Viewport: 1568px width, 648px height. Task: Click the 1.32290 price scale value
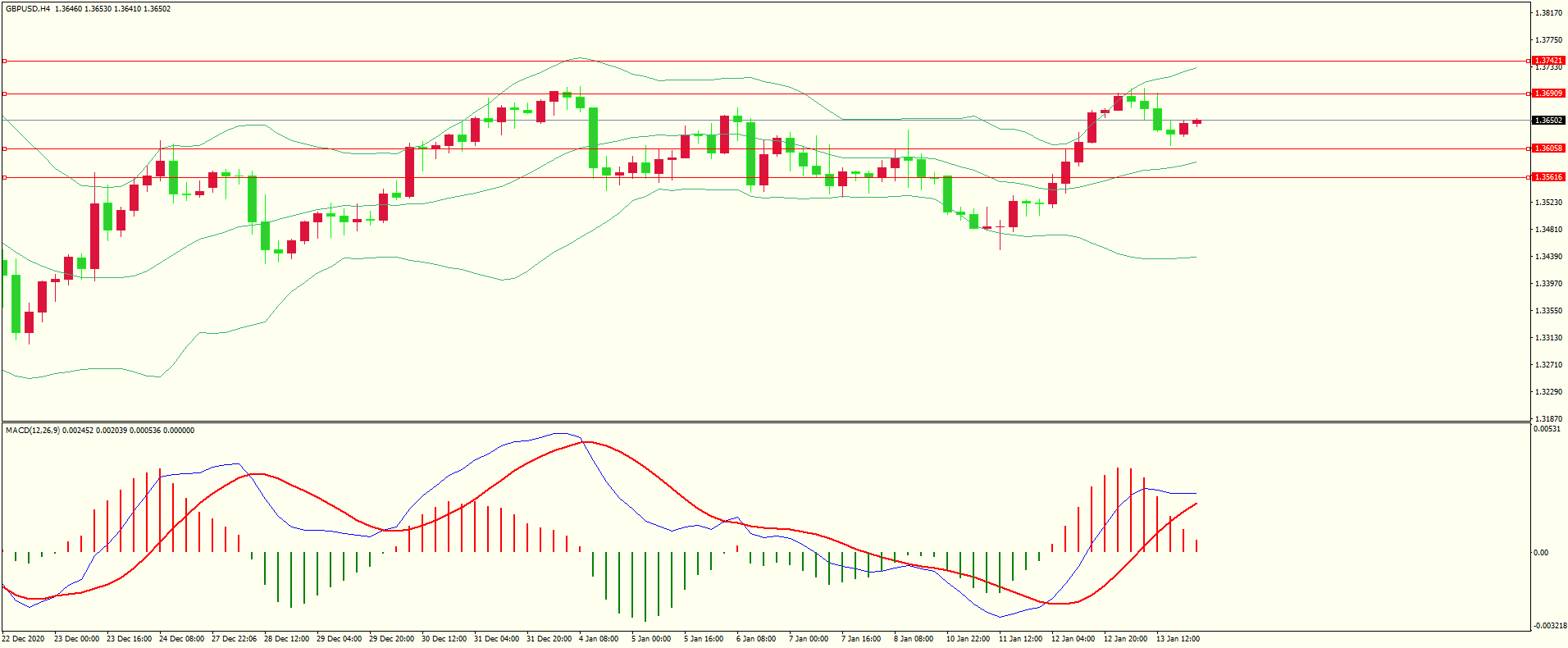1547,392
